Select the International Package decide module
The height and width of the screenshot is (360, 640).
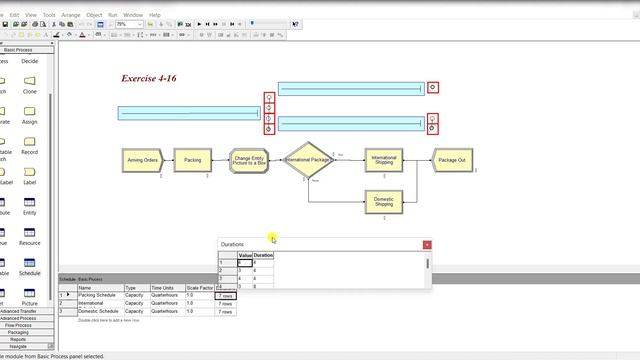coord(308,160)
